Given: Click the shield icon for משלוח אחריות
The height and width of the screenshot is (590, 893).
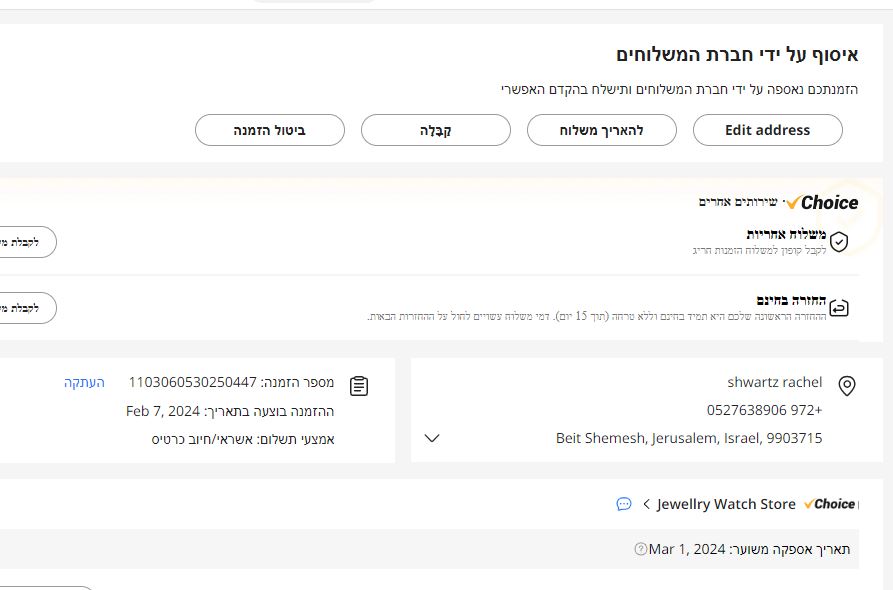Looking at the screenshot, I should (839, 241).
